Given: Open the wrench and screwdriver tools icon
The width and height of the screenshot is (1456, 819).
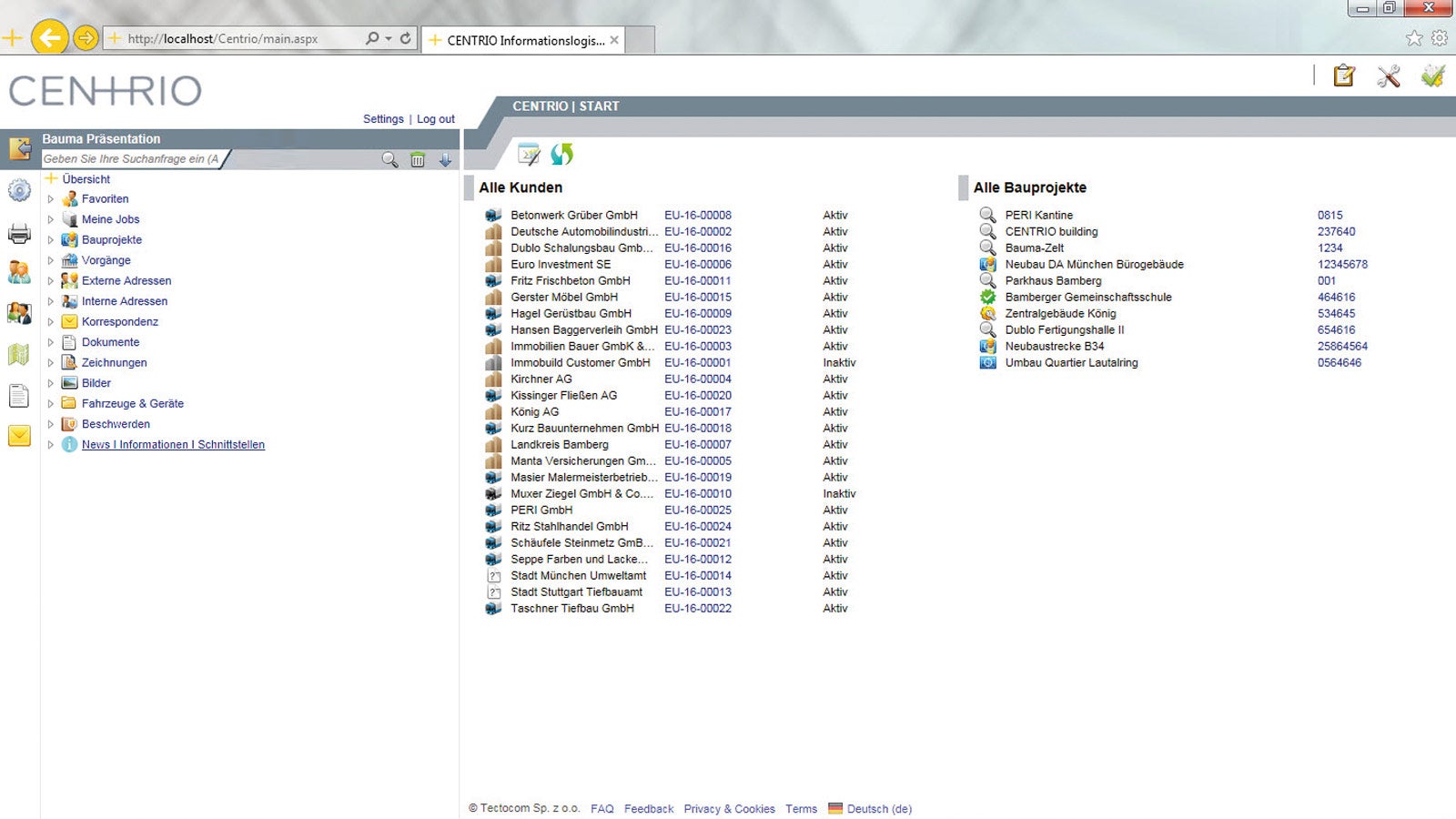Looking at the screenshot, I should (1389, 76).
